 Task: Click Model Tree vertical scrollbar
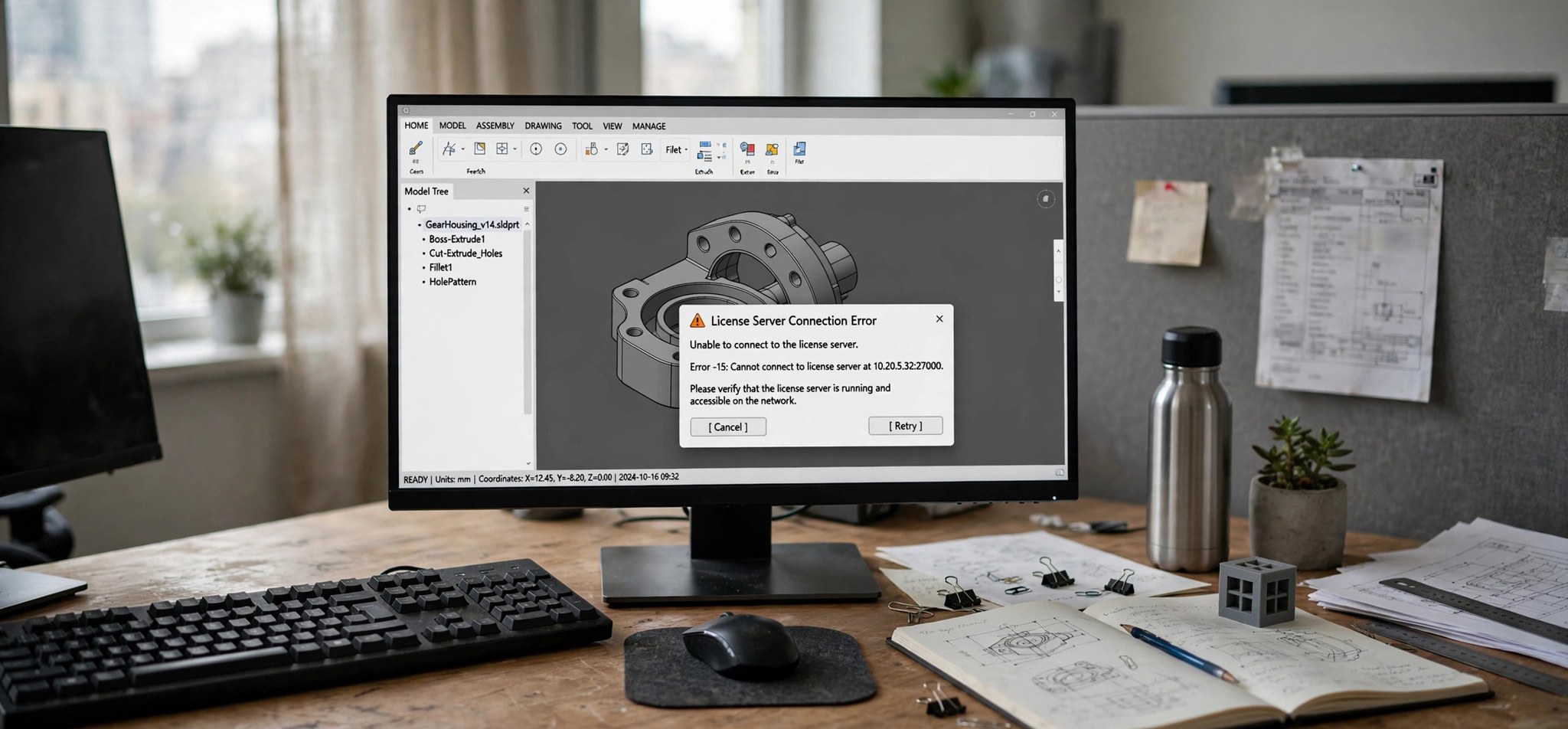pyautogui.click(x=527, y=322)
